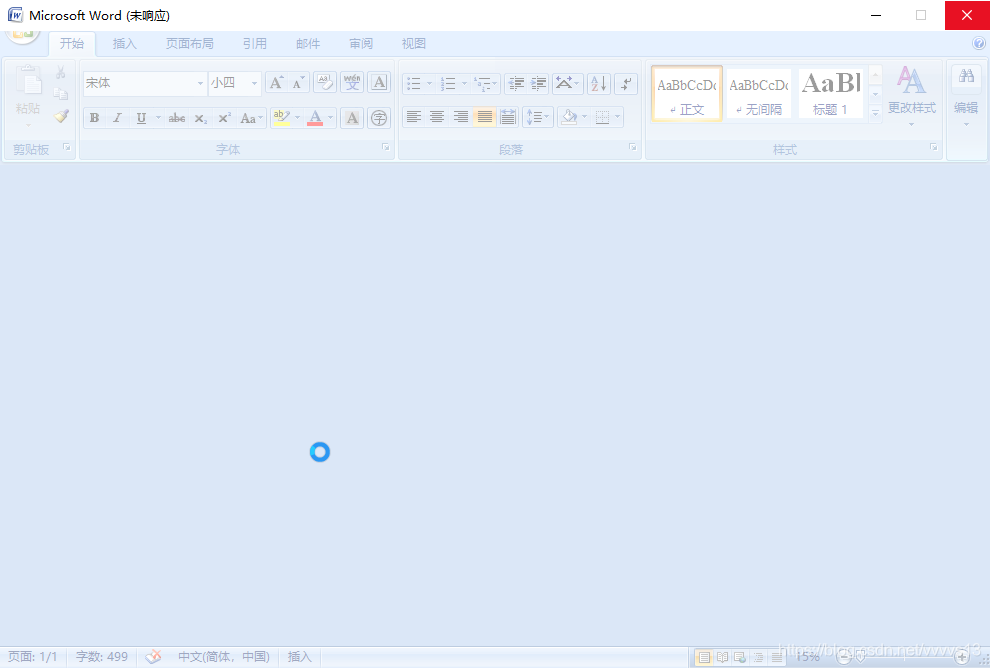Open the 视图 ribbon tab
991x669 pixels.
[413, 43]
